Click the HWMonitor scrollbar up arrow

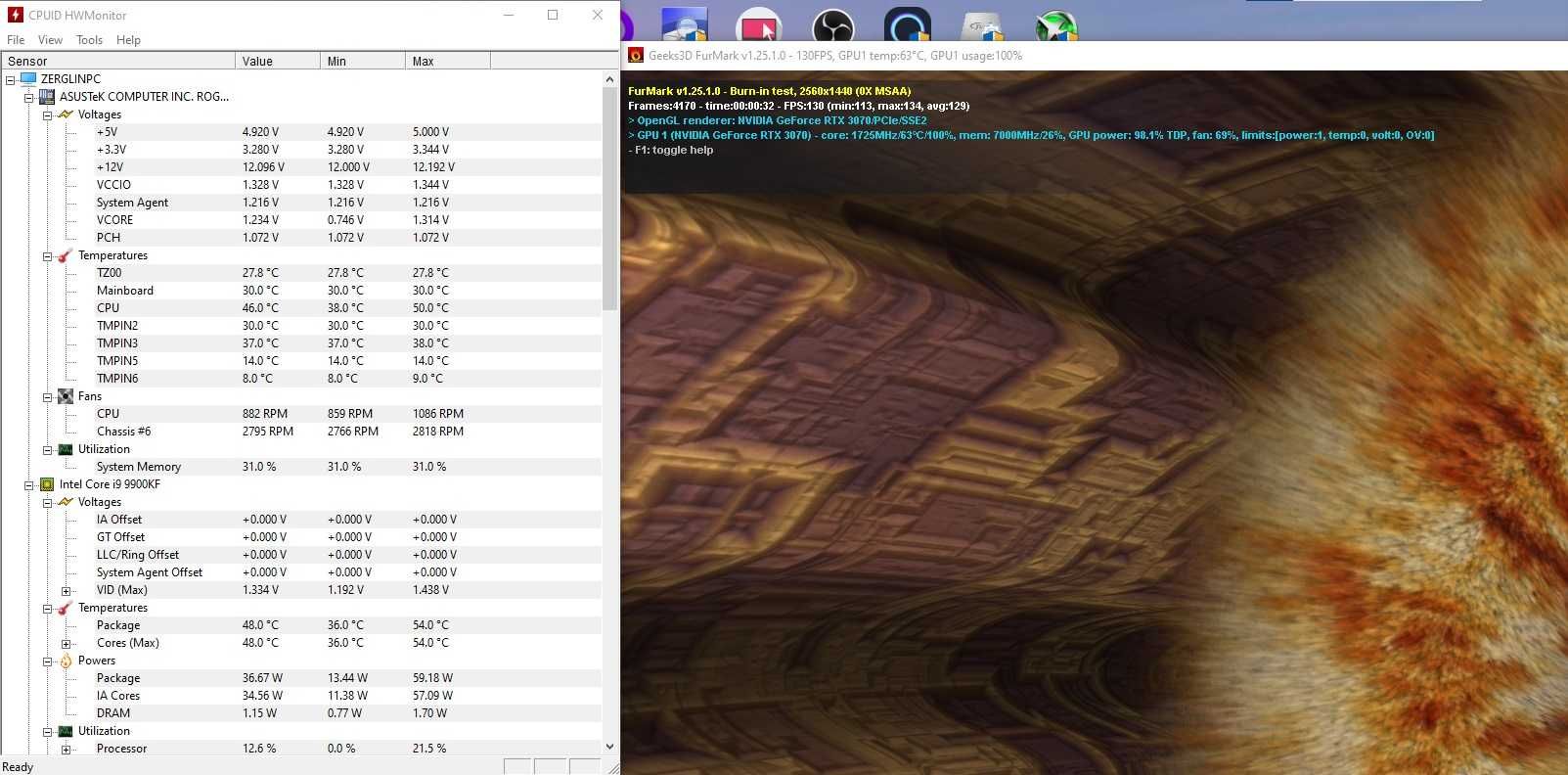[x=610, y=79]
